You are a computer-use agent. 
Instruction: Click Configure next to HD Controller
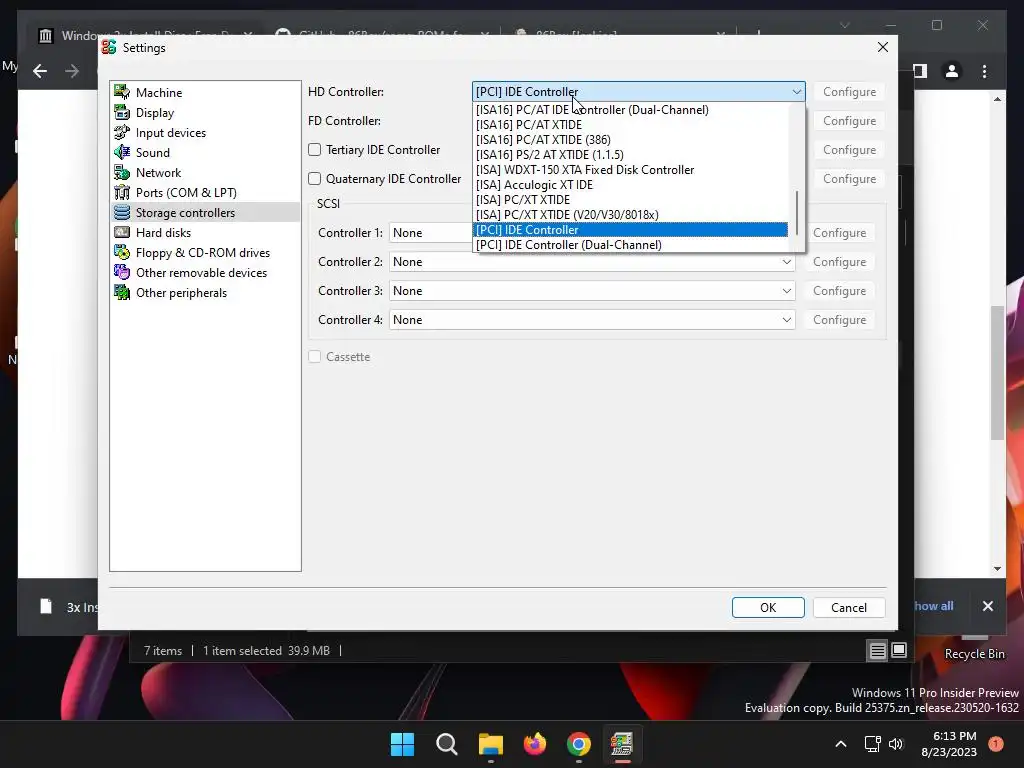click(849, 91)
